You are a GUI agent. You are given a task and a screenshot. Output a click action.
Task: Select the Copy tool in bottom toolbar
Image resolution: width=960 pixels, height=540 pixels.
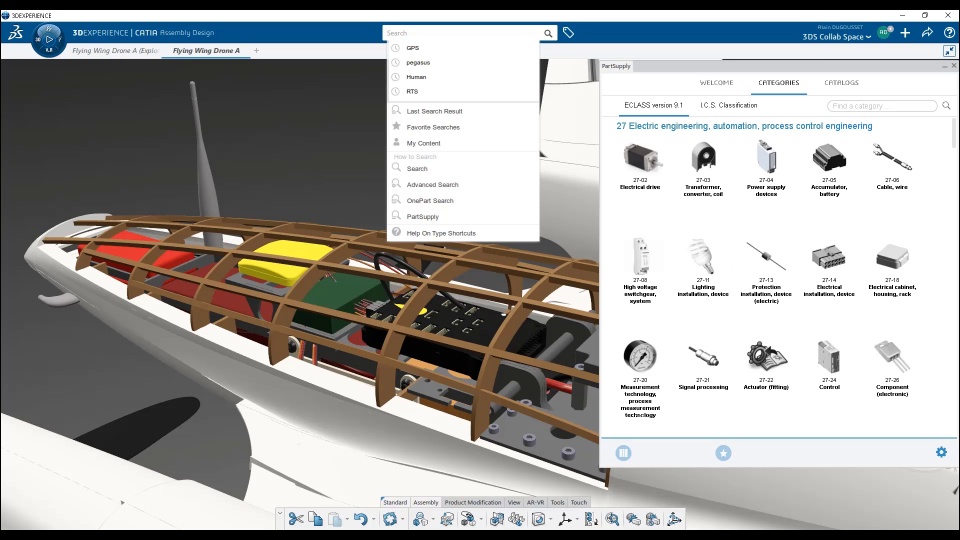[x=315, y=519]
